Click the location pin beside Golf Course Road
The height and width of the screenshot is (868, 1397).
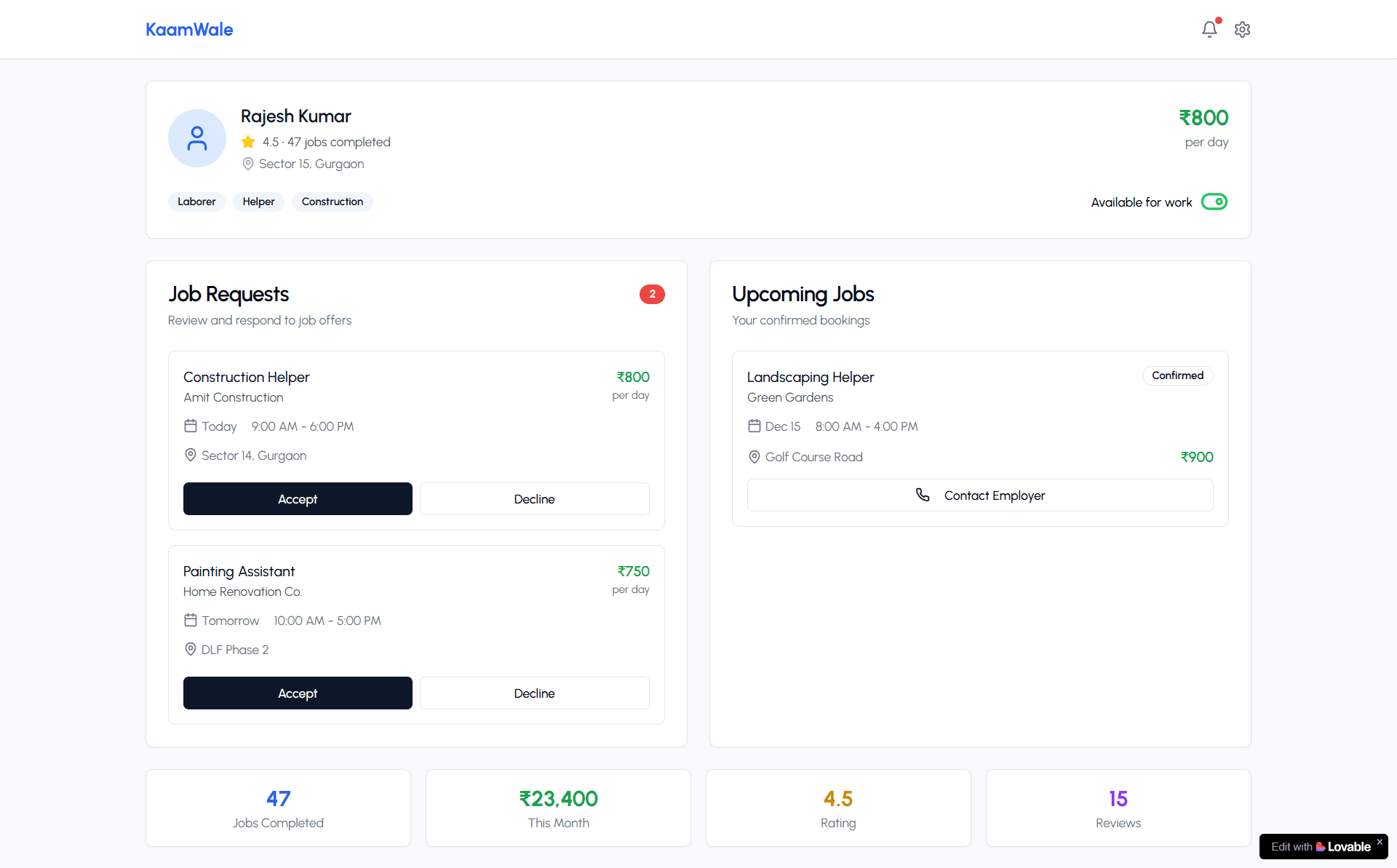(755, 457)
